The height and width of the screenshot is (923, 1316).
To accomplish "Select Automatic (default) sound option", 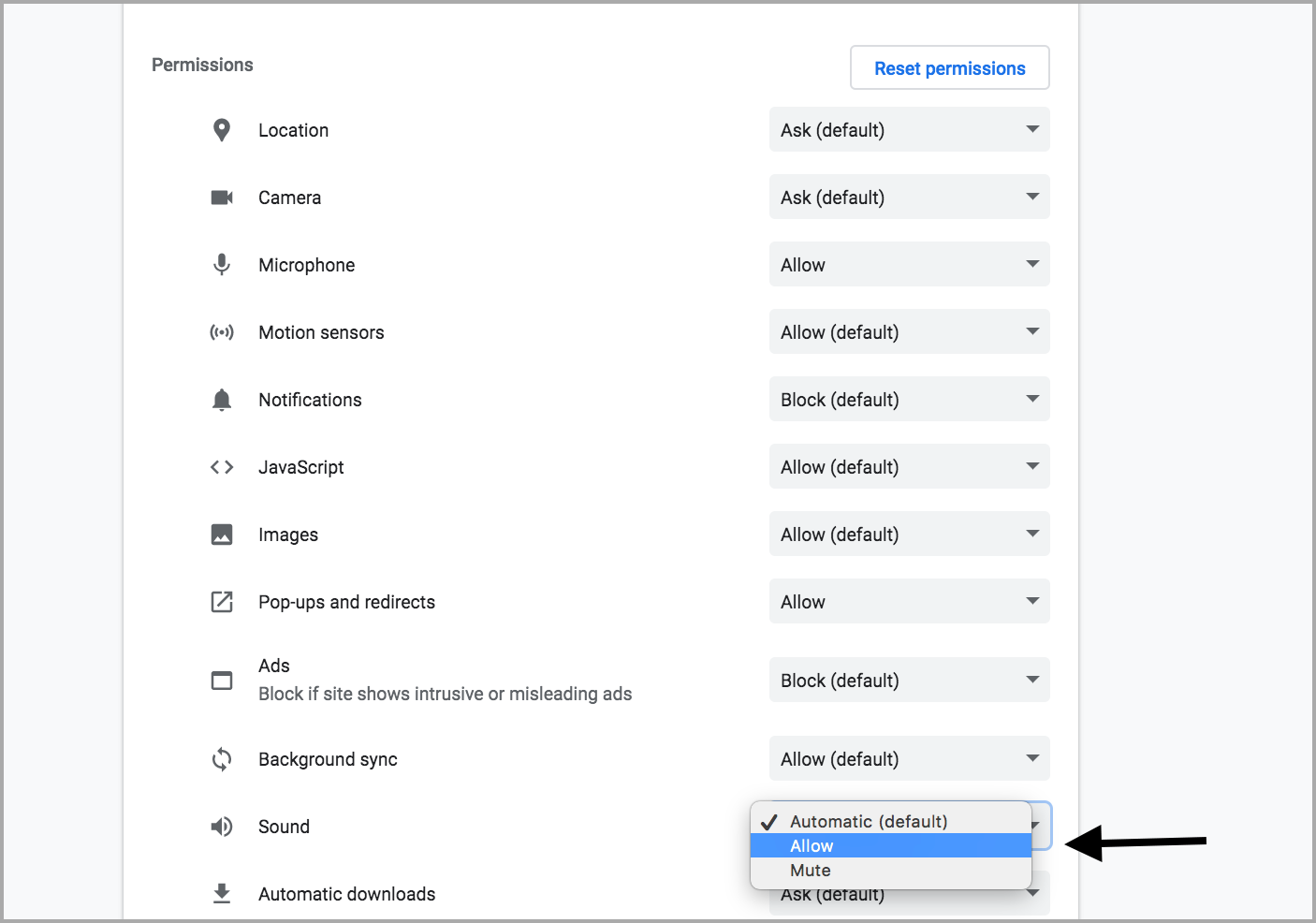I will pyautogui.click(x=889, y=822).
